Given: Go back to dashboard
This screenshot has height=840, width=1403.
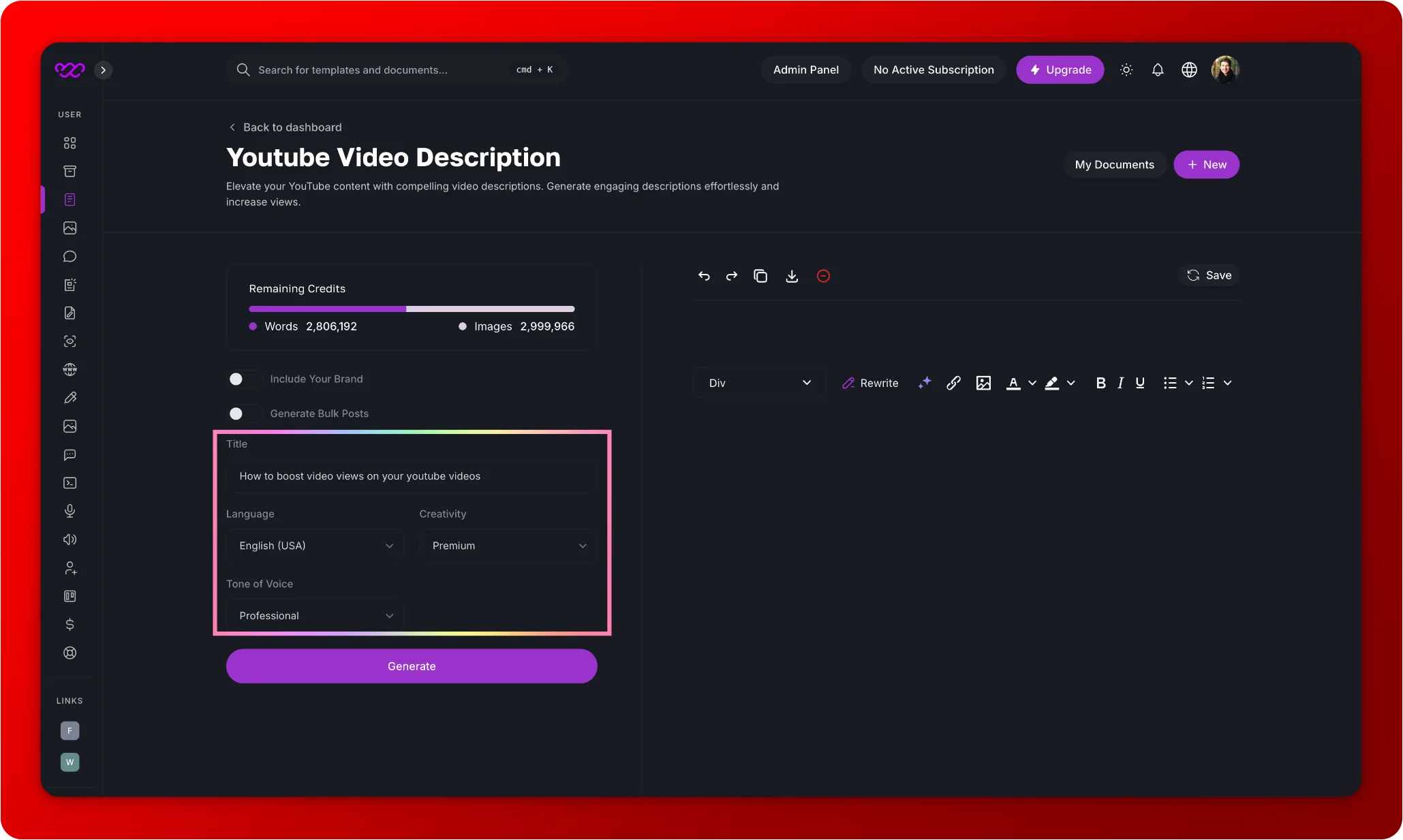Looking at the screenshot, I should (285, 127).
